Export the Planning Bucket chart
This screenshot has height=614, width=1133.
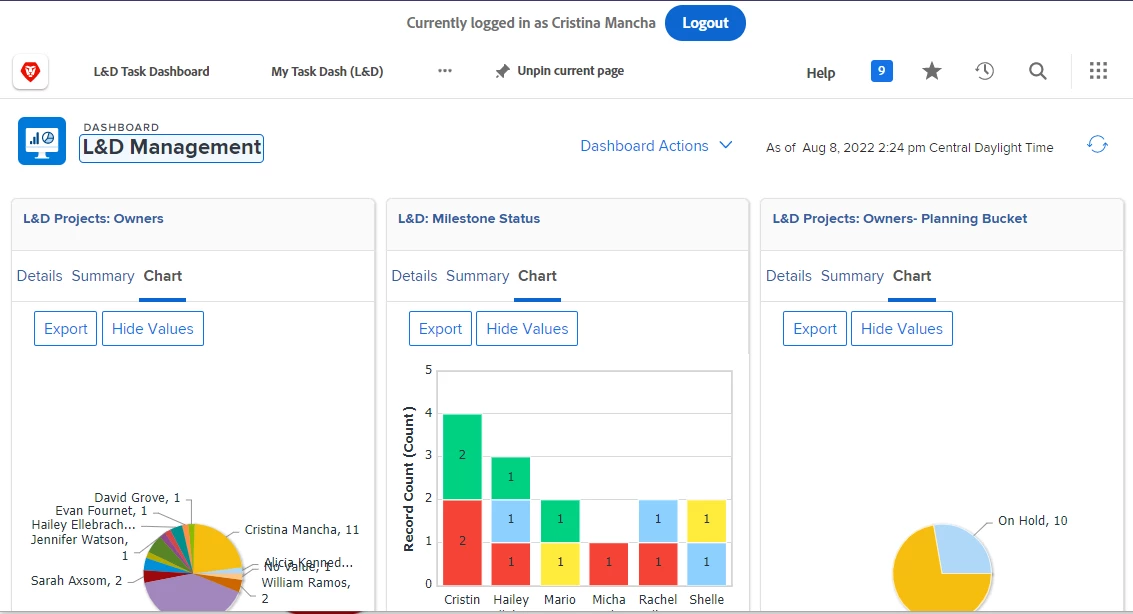(815, 329)
